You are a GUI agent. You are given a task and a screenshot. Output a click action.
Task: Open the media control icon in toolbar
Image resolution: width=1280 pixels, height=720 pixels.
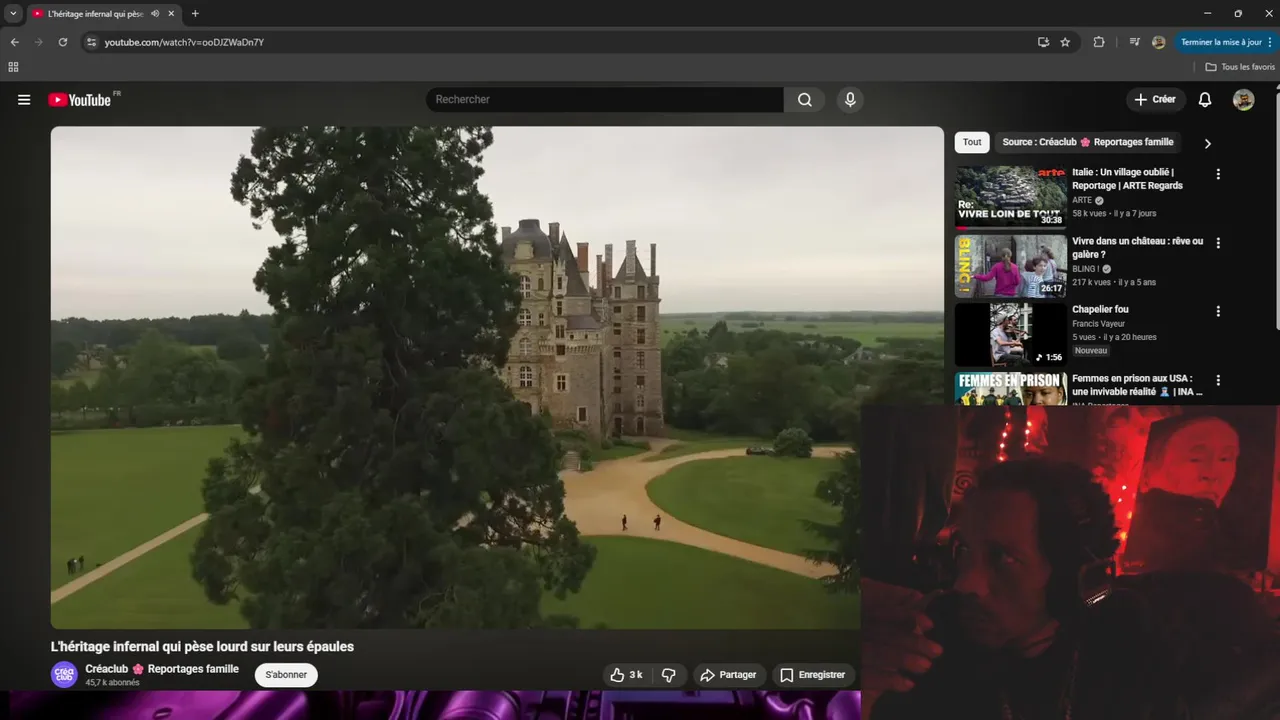click(1134, 42)
